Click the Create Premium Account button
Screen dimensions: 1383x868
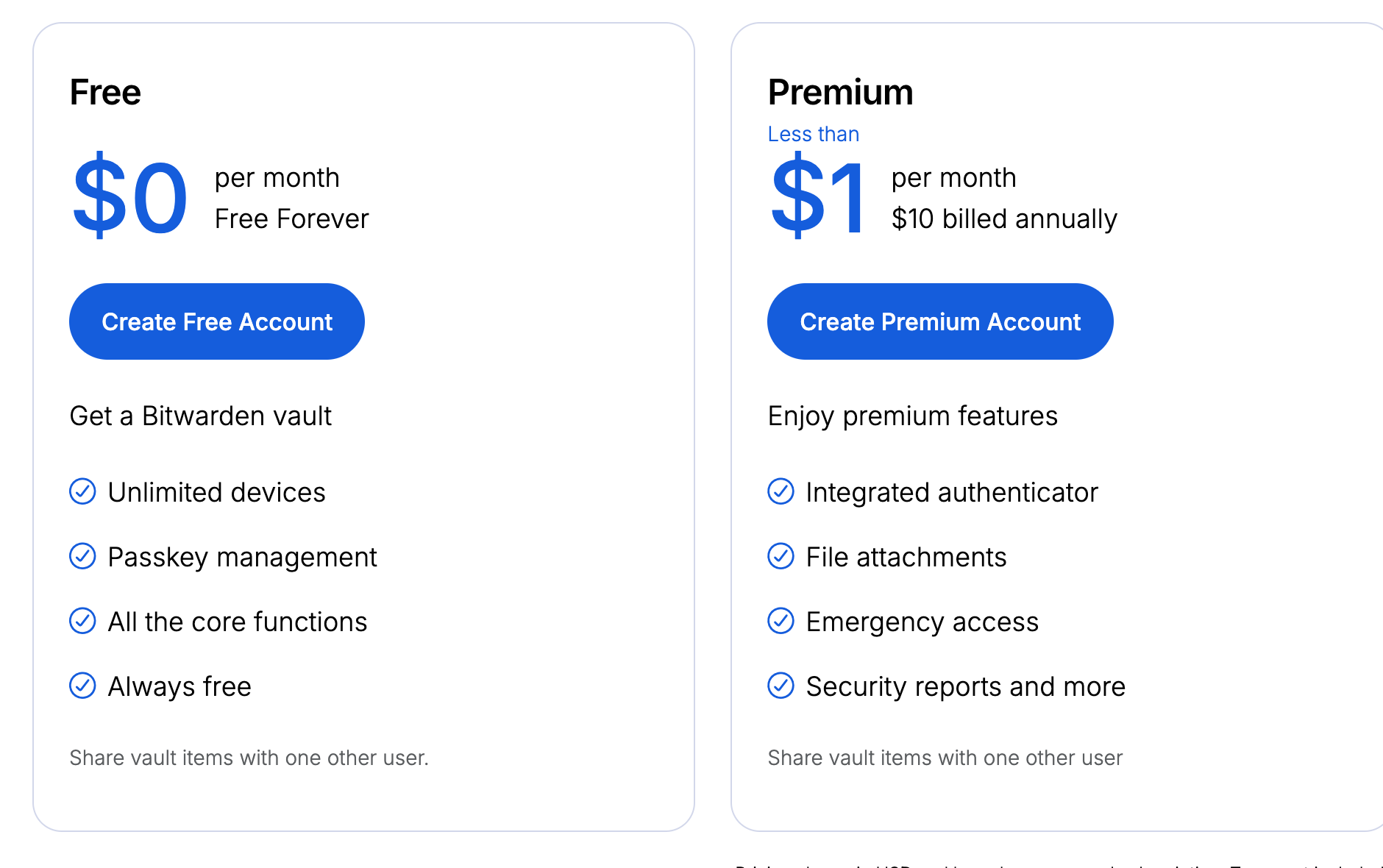[x=940, y=321]
